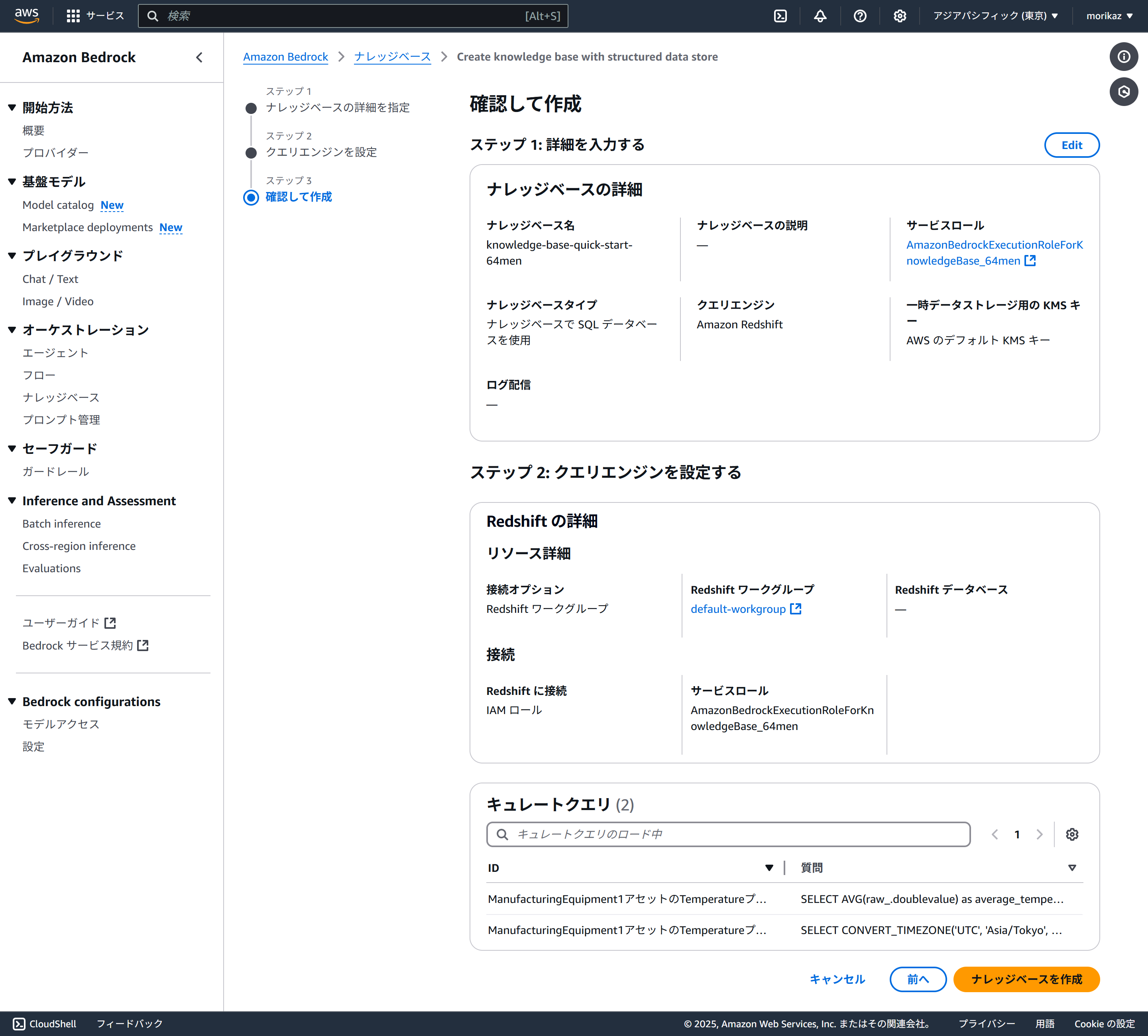Go to next page of curated queries
This screenshot has height=1036, width=1148.
click(1039, 834)
